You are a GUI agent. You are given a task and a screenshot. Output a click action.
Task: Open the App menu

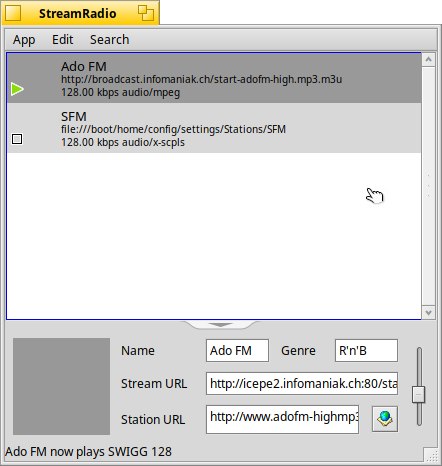[24, 40]
